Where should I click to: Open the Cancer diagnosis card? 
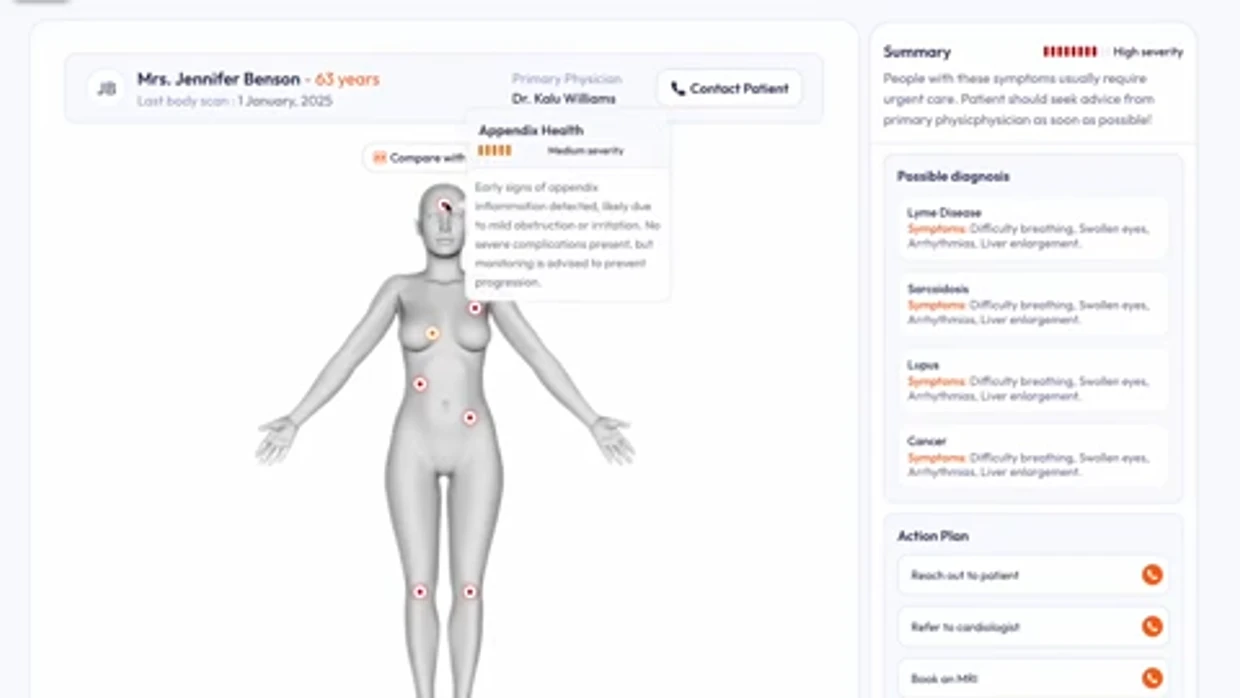click(x=1033, y=456)
